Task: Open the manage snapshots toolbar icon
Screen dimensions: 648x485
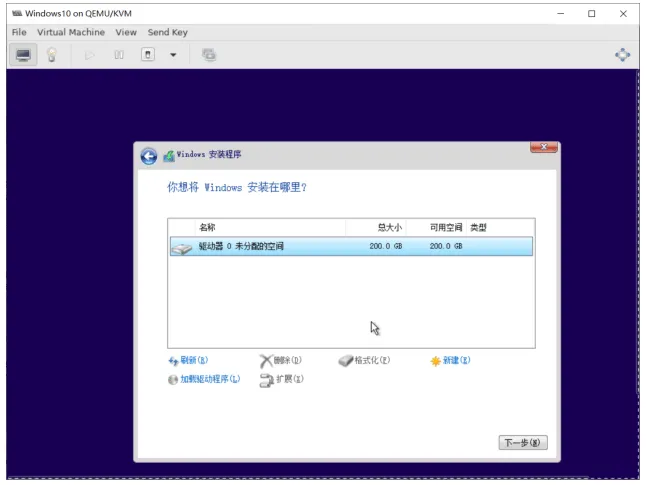Action: point(209,55)
